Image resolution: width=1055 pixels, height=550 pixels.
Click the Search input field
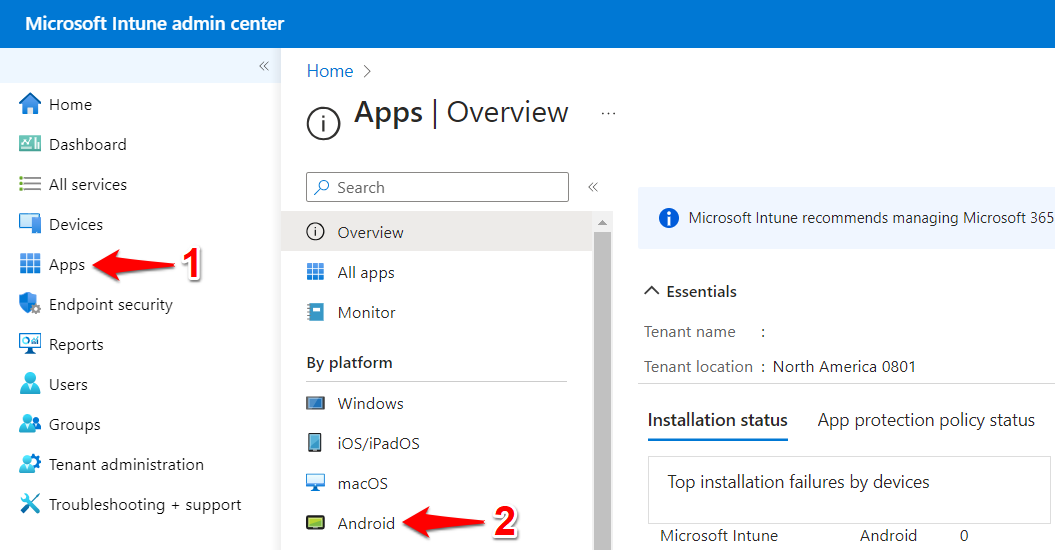tap(437, 186)
